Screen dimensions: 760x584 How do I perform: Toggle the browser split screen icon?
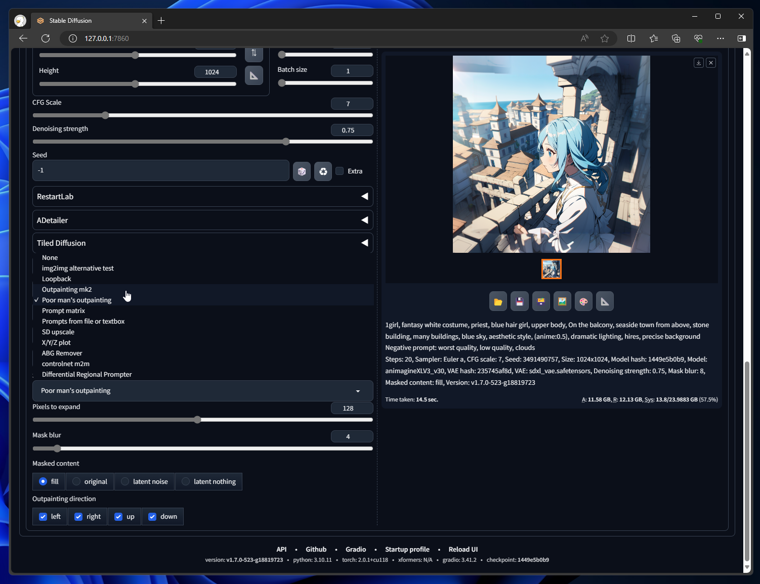[631, 38]
